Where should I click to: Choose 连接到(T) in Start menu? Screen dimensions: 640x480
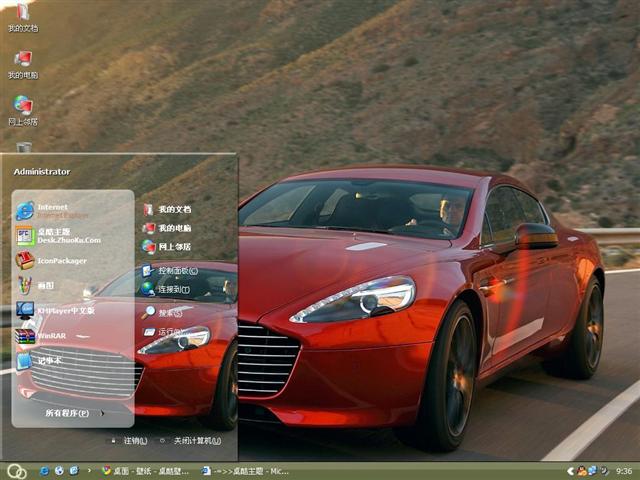(x=165, y=289)
